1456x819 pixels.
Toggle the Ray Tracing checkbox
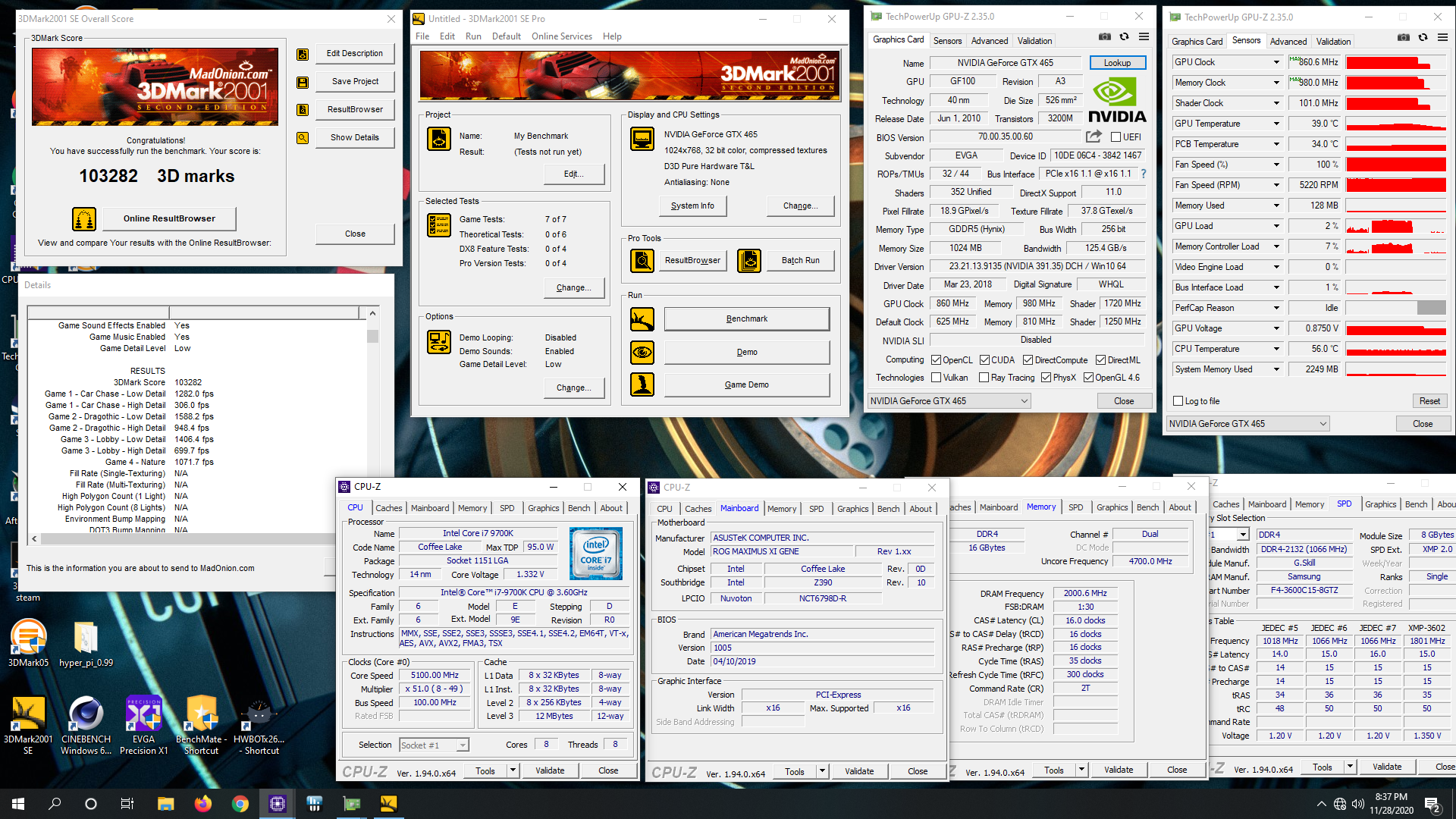pos(984,378)
